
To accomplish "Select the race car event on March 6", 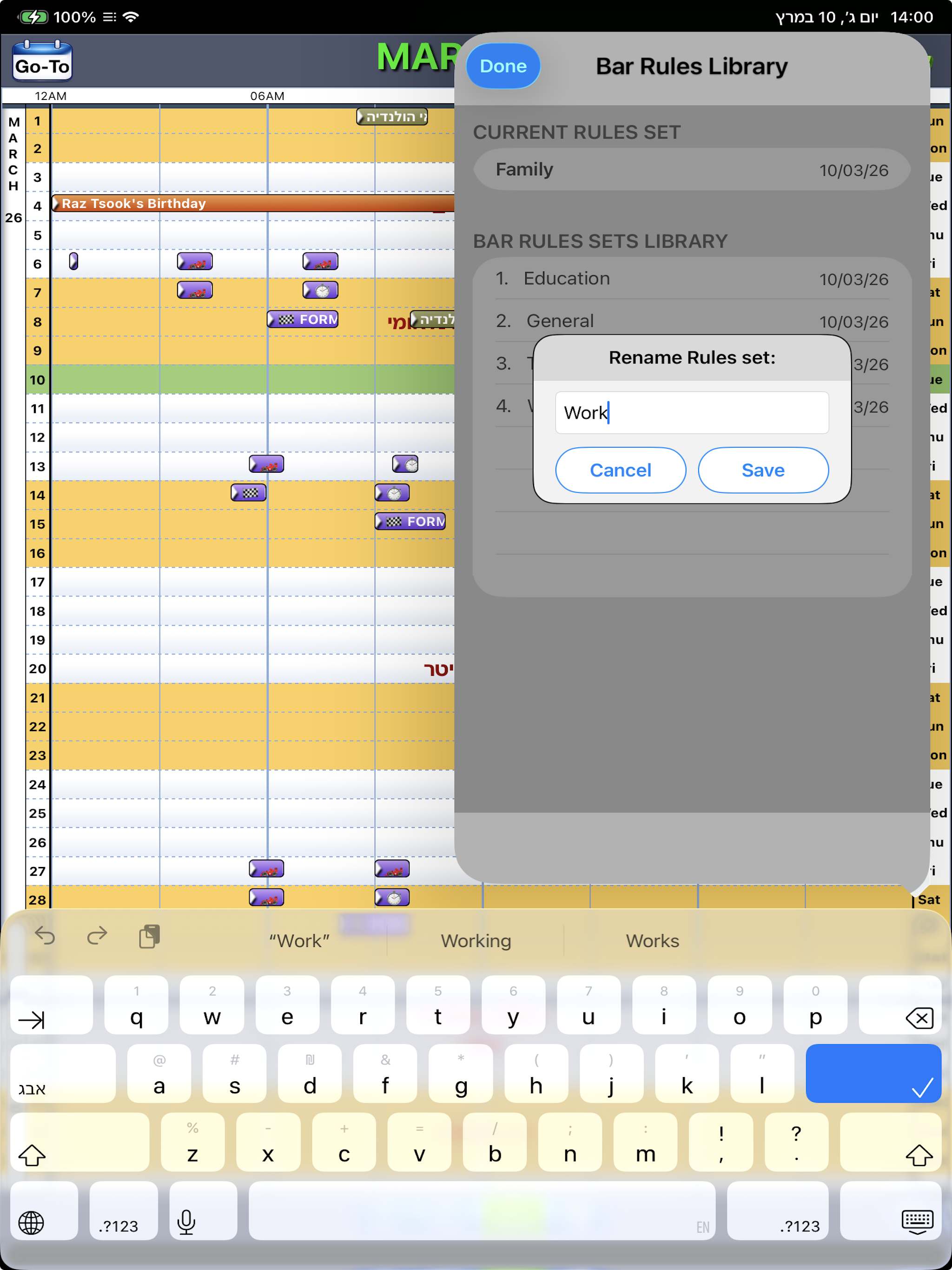I will point(195,261).
